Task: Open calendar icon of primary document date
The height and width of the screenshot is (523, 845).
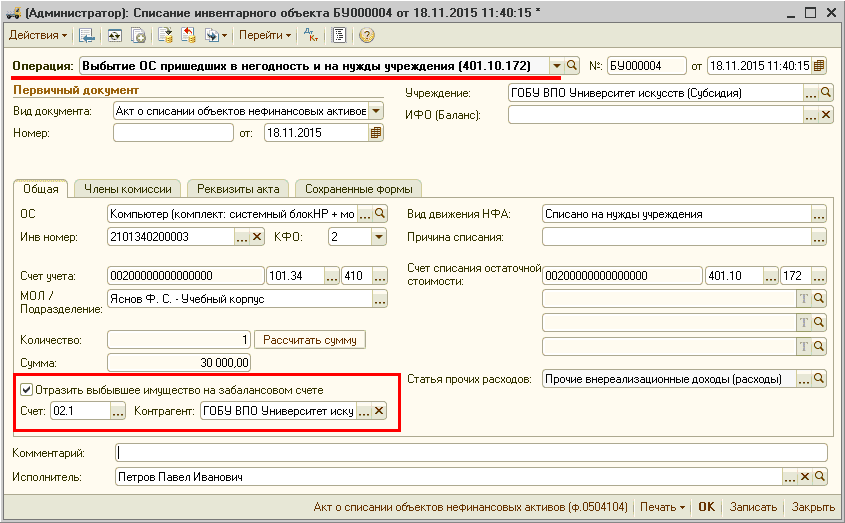Action: pyautogui.click(x=376, y=133)
